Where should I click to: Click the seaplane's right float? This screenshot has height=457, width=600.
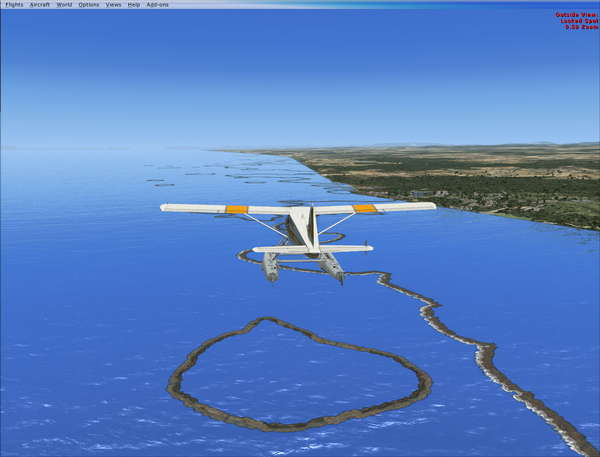pyautogui.click(x=331, y=266)
